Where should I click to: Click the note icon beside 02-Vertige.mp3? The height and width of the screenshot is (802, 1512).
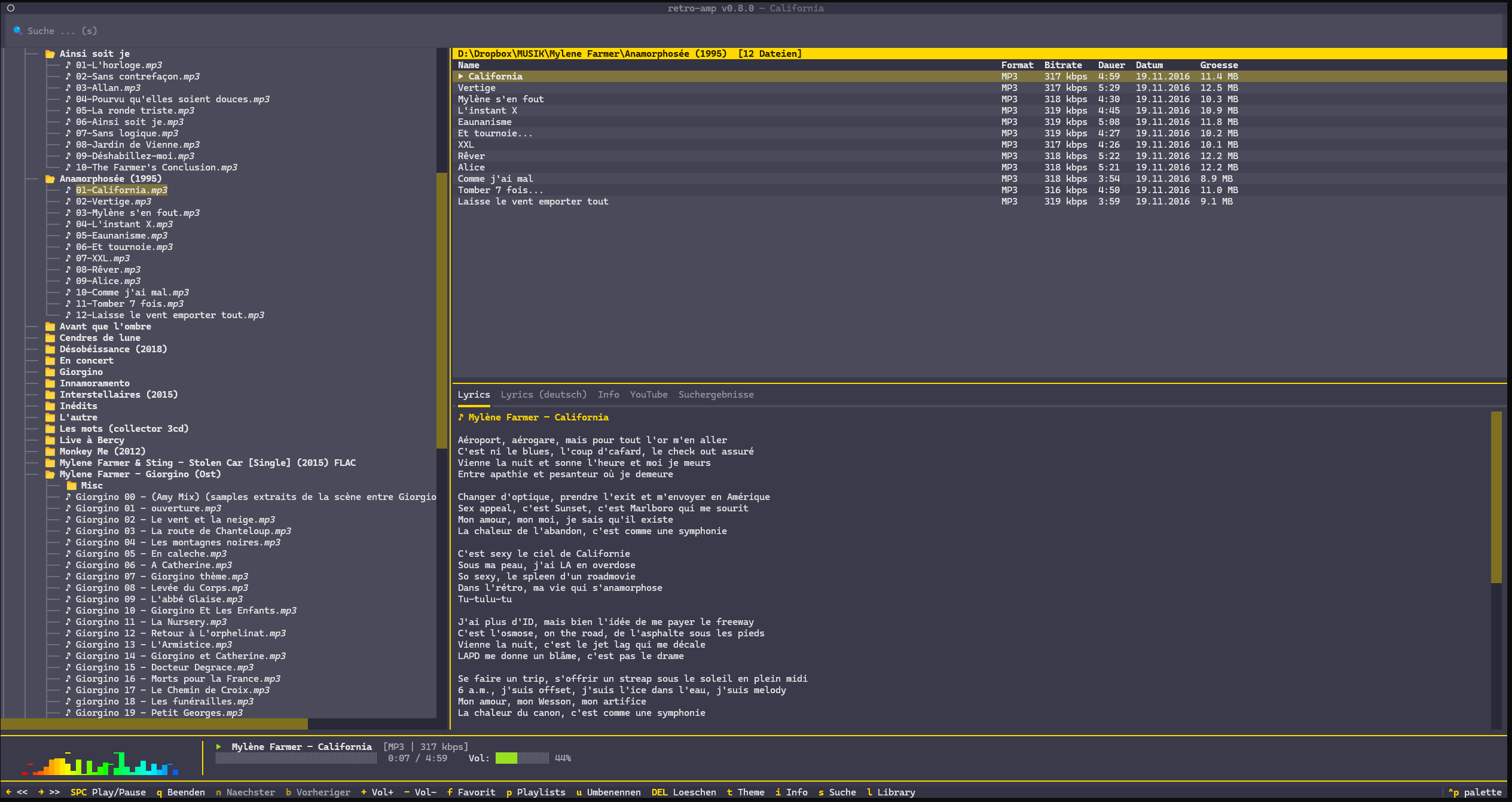click(x=69, y=201)
